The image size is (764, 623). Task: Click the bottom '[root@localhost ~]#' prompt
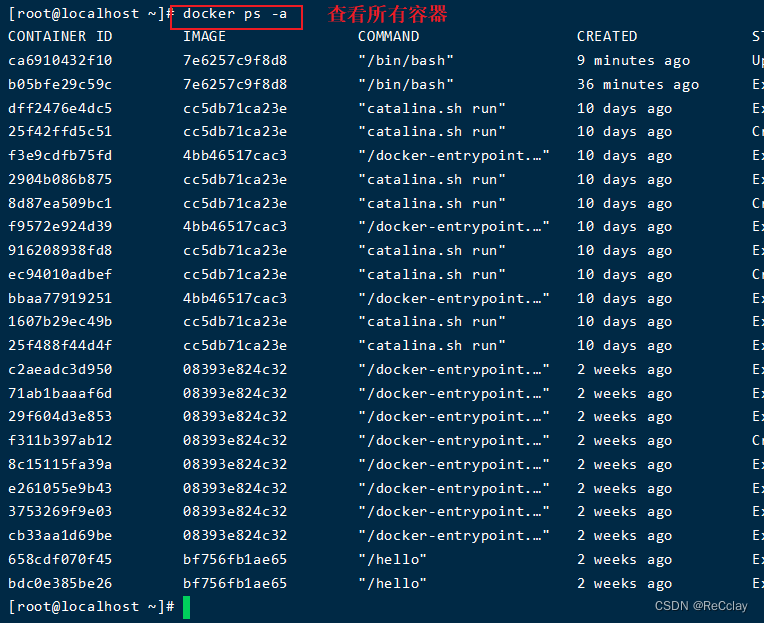91,607
